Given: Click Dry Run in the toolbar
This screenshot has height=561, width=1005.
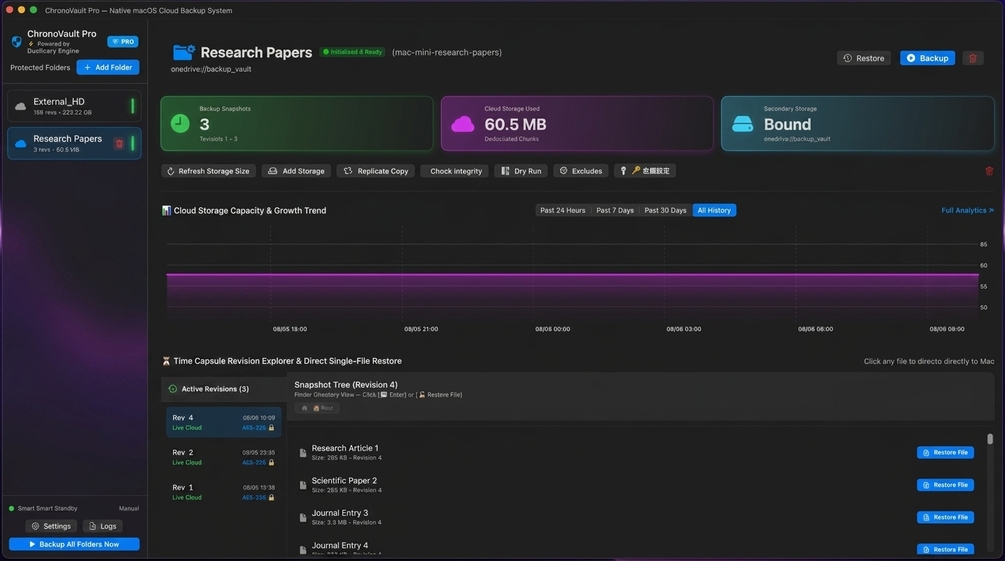Looking at the screenshot, I should (x=521, y=171).
